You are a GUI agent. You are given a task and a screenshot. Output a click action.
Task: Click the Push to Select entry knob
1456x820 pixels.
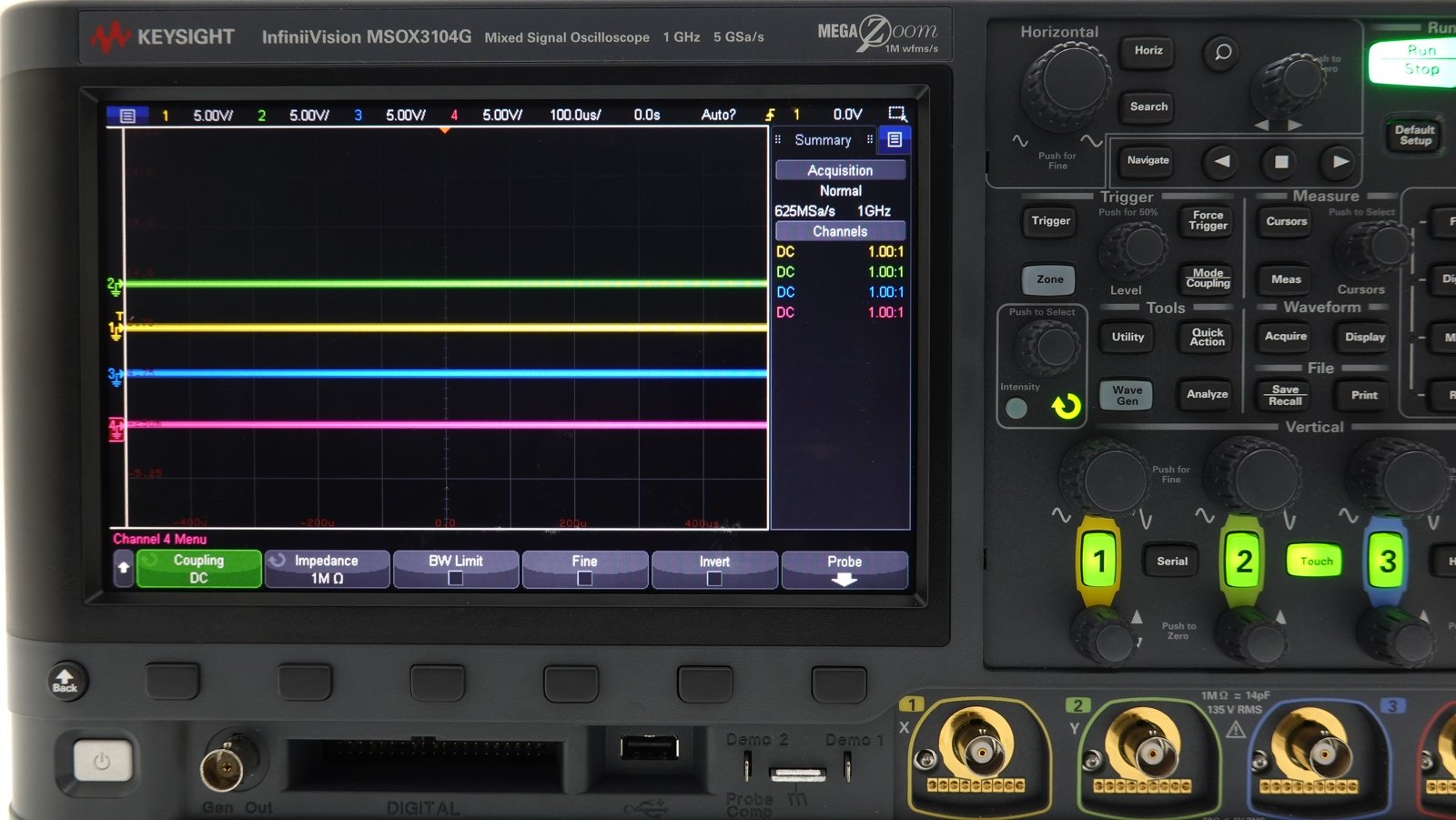point(1049,347)
